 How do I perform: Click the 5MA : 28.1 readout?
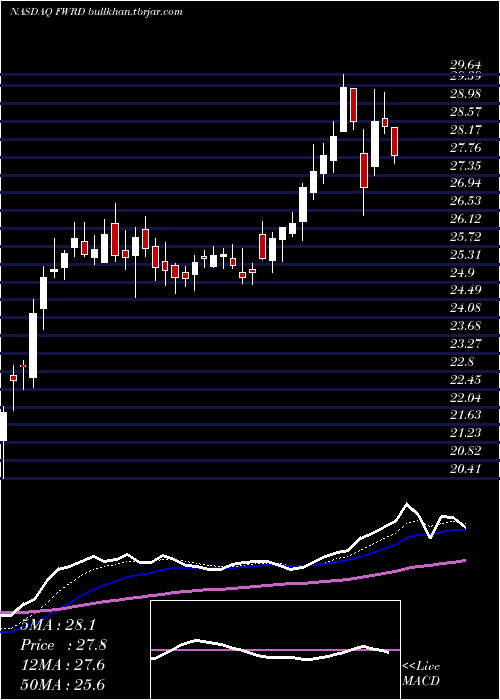[58, 625]
